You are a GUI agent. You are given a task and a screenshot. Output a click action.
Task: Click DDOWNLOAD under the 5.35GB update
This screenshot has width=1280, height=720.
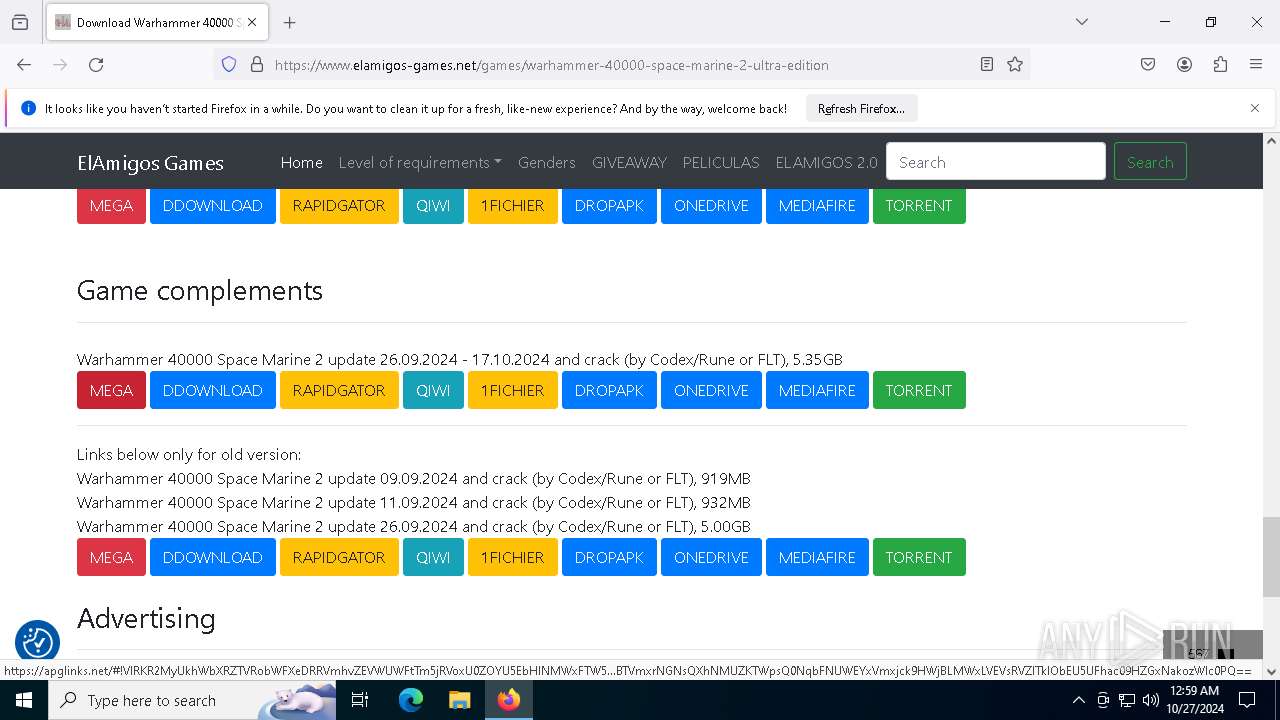tap(213, 390)
